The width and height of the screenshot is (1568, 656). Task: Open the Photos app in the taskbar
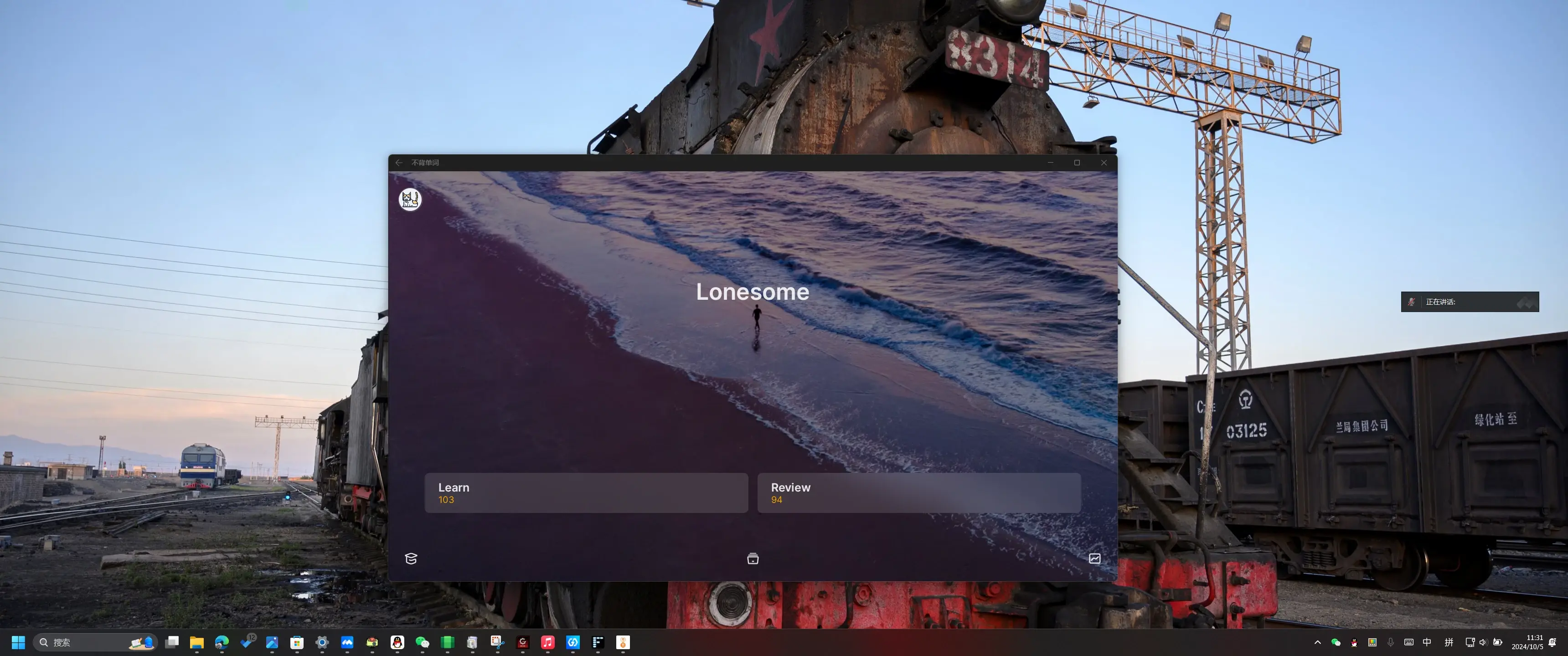[x=272, y=642]
